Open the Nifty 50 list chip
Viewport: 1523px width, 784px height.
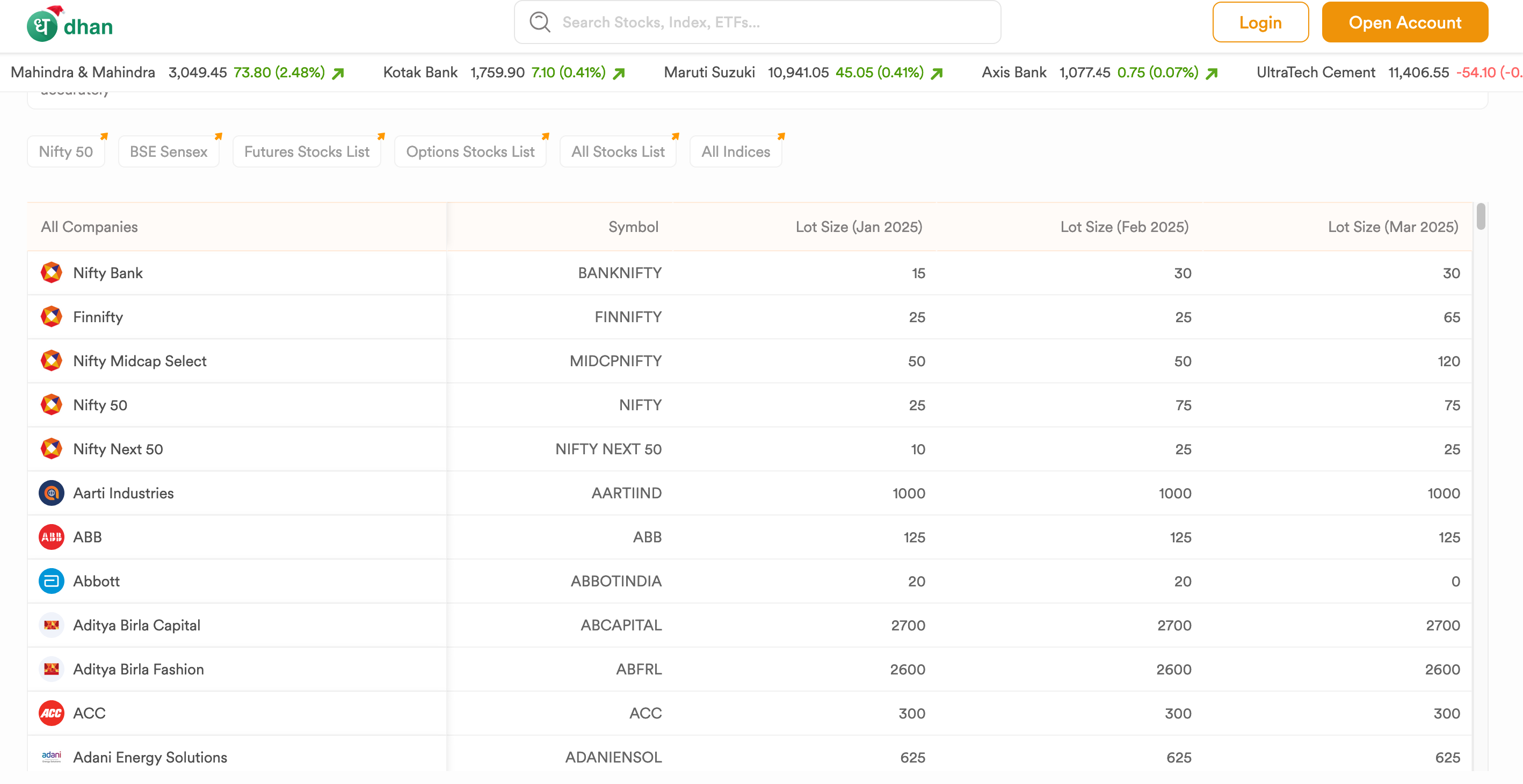(66, 151)
